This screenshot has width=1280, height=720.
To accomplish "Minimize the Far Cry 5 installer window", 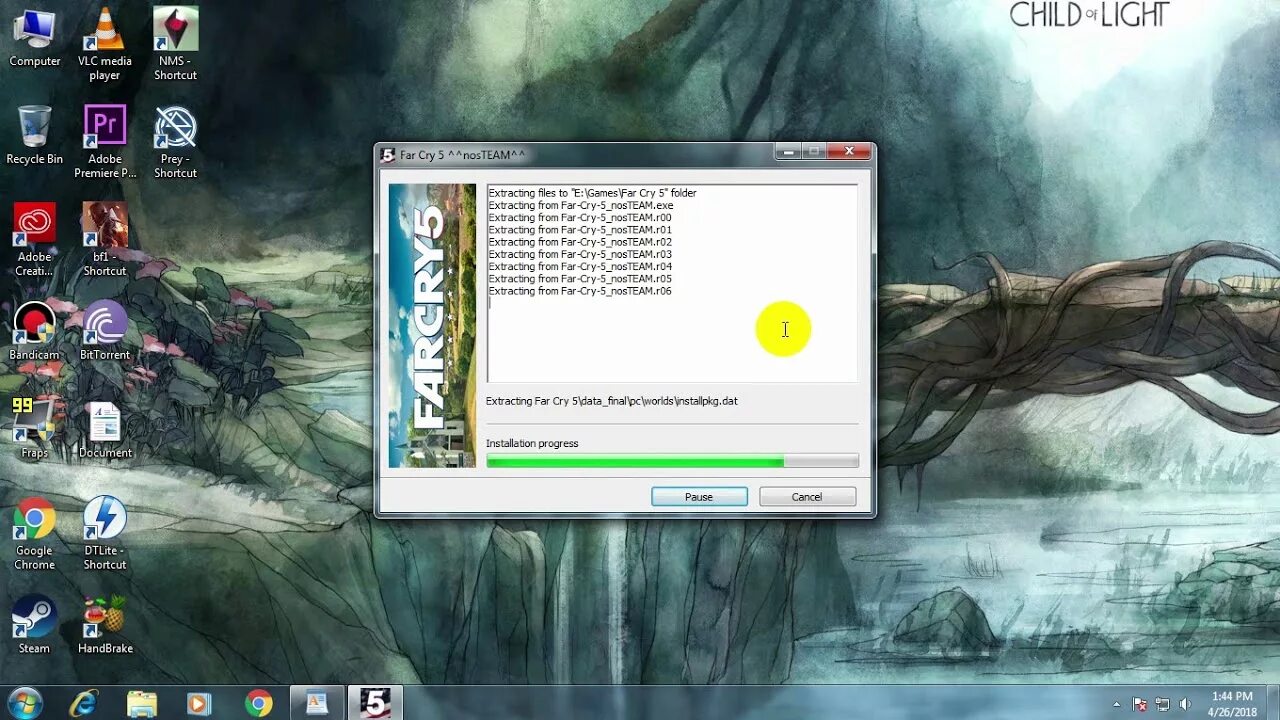I will tap(788, 152).
